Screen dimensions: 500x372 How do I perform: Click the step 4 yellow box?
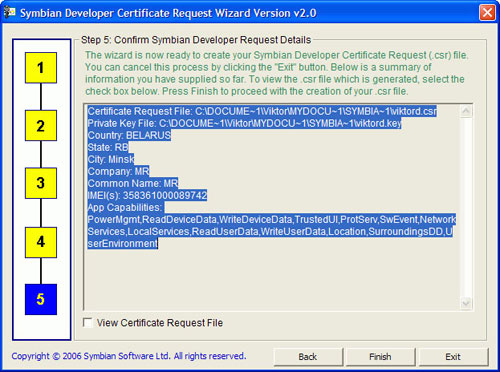point(41,242)
